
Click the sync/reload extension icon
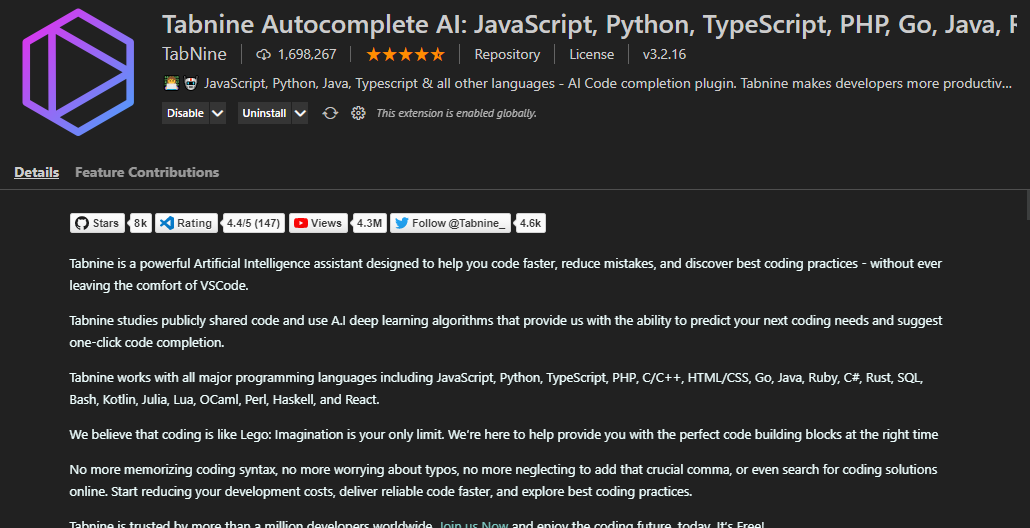330,113
